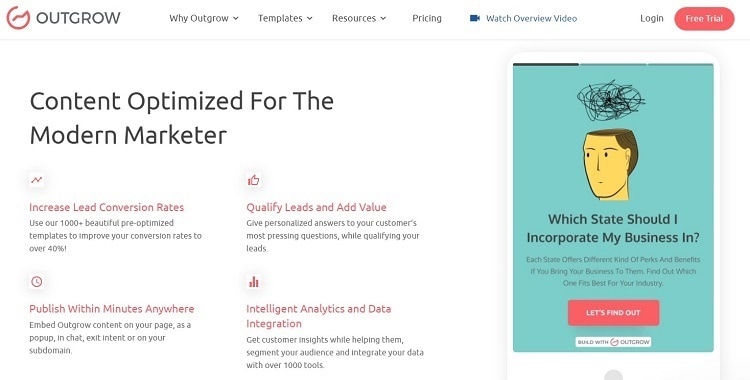
Task: Open the Templates dropdown menu
Action: [285, 18]
